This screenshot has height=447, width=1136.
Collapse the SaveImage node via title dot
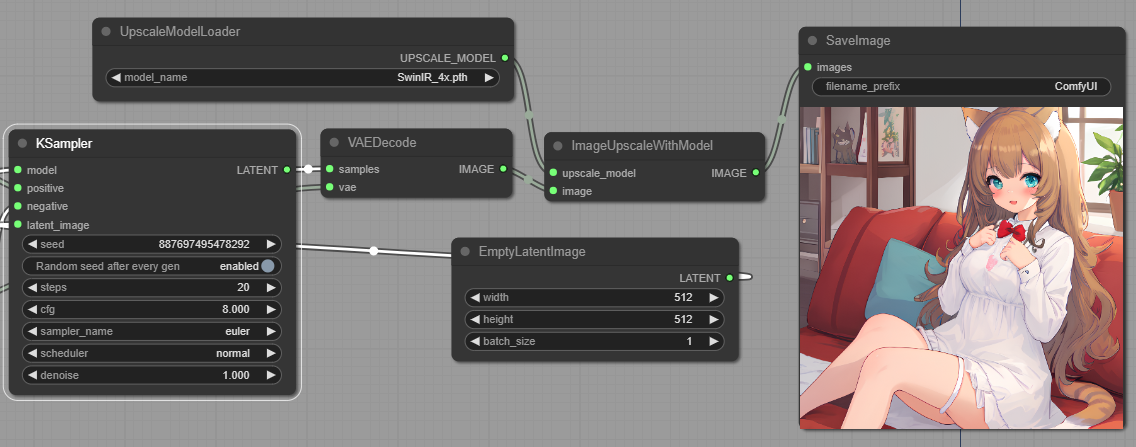[x=812, y=41]
